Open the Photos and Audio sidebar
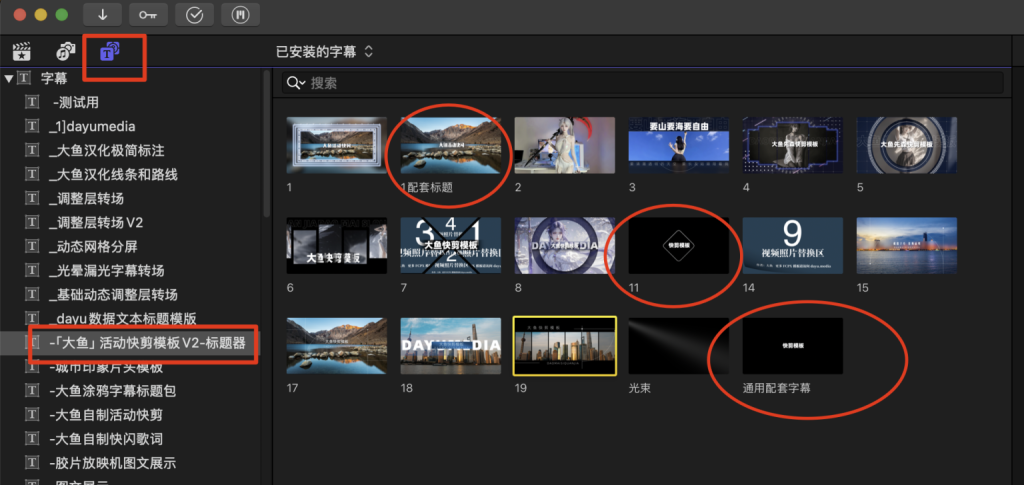1024x485 pixels. (x=65, y=51)
